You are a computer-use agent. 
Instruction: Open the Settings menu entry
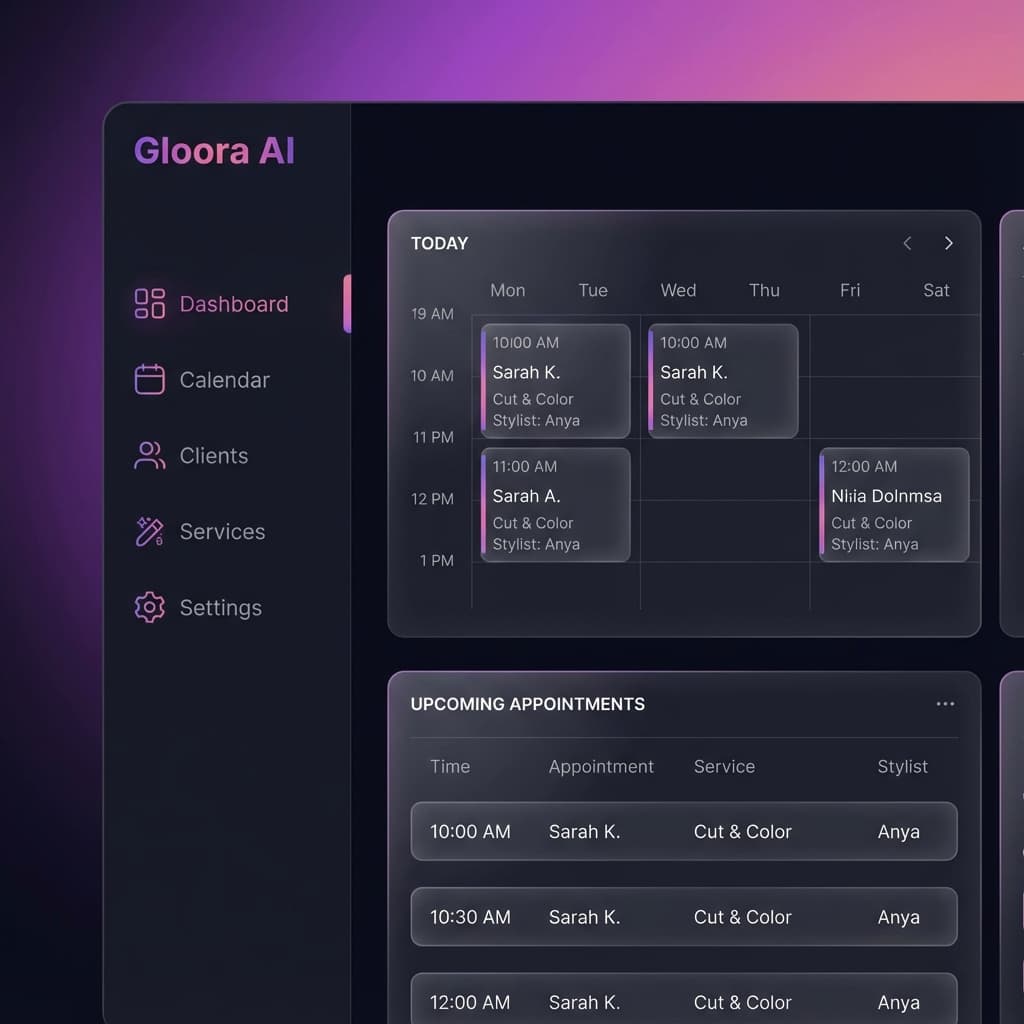220,607
